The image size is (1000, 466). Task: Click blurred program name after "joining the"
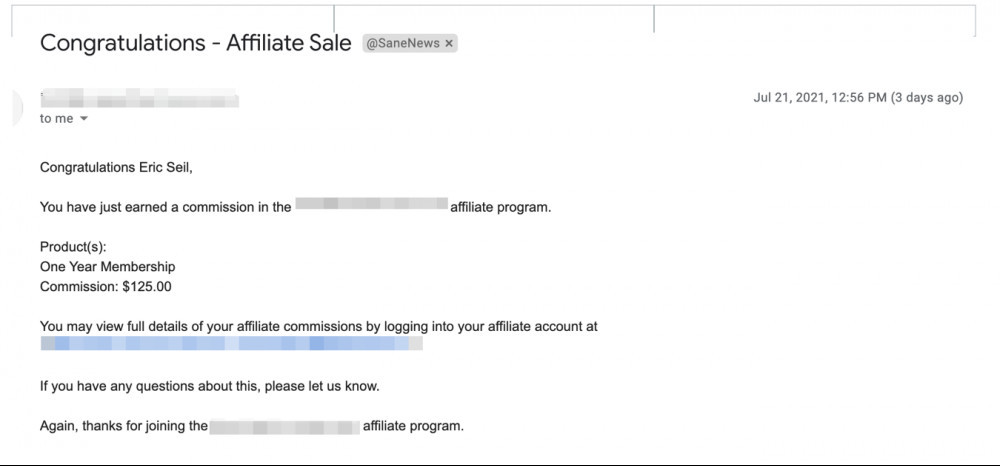[284, 426]
